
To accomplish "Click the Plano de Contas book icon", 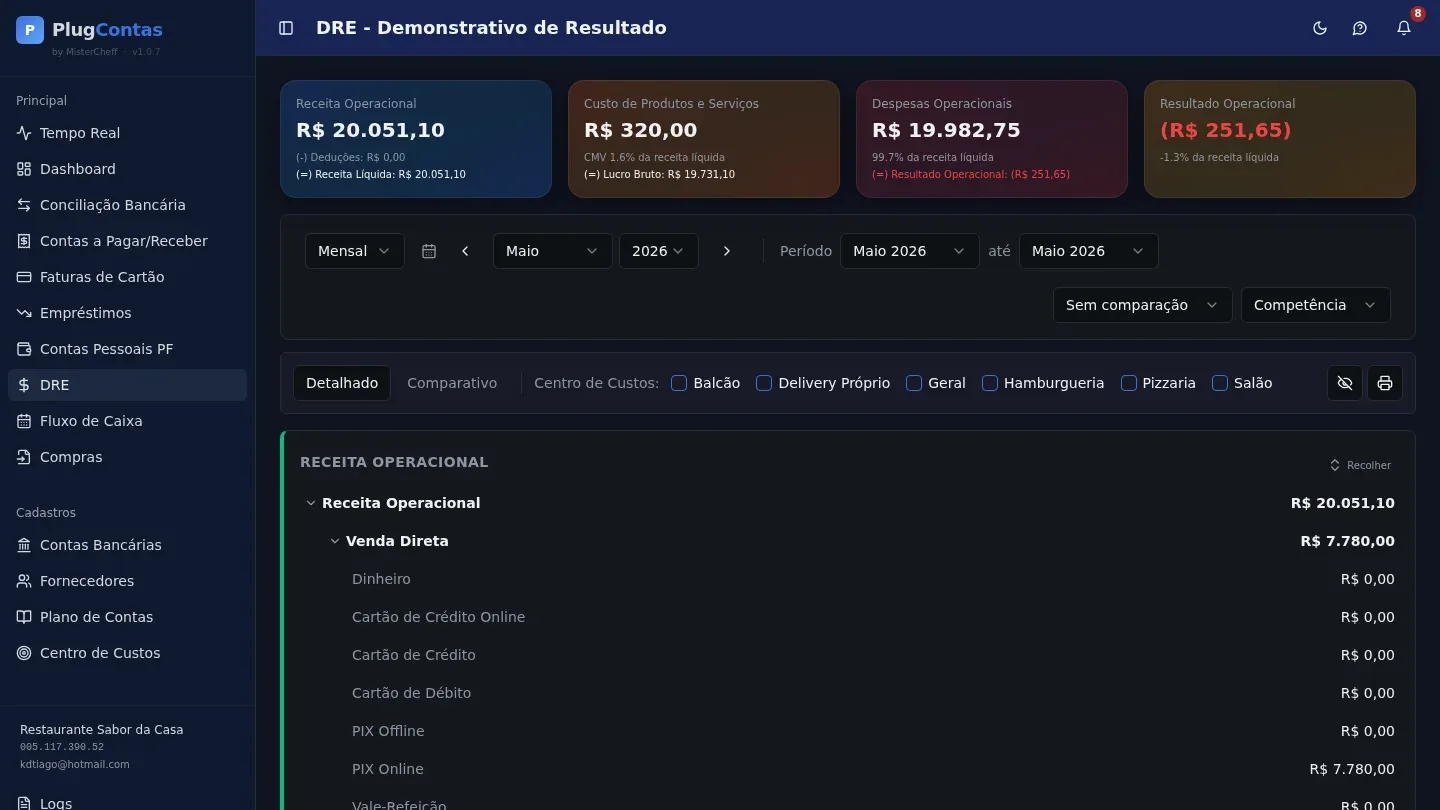I will 24,617.
